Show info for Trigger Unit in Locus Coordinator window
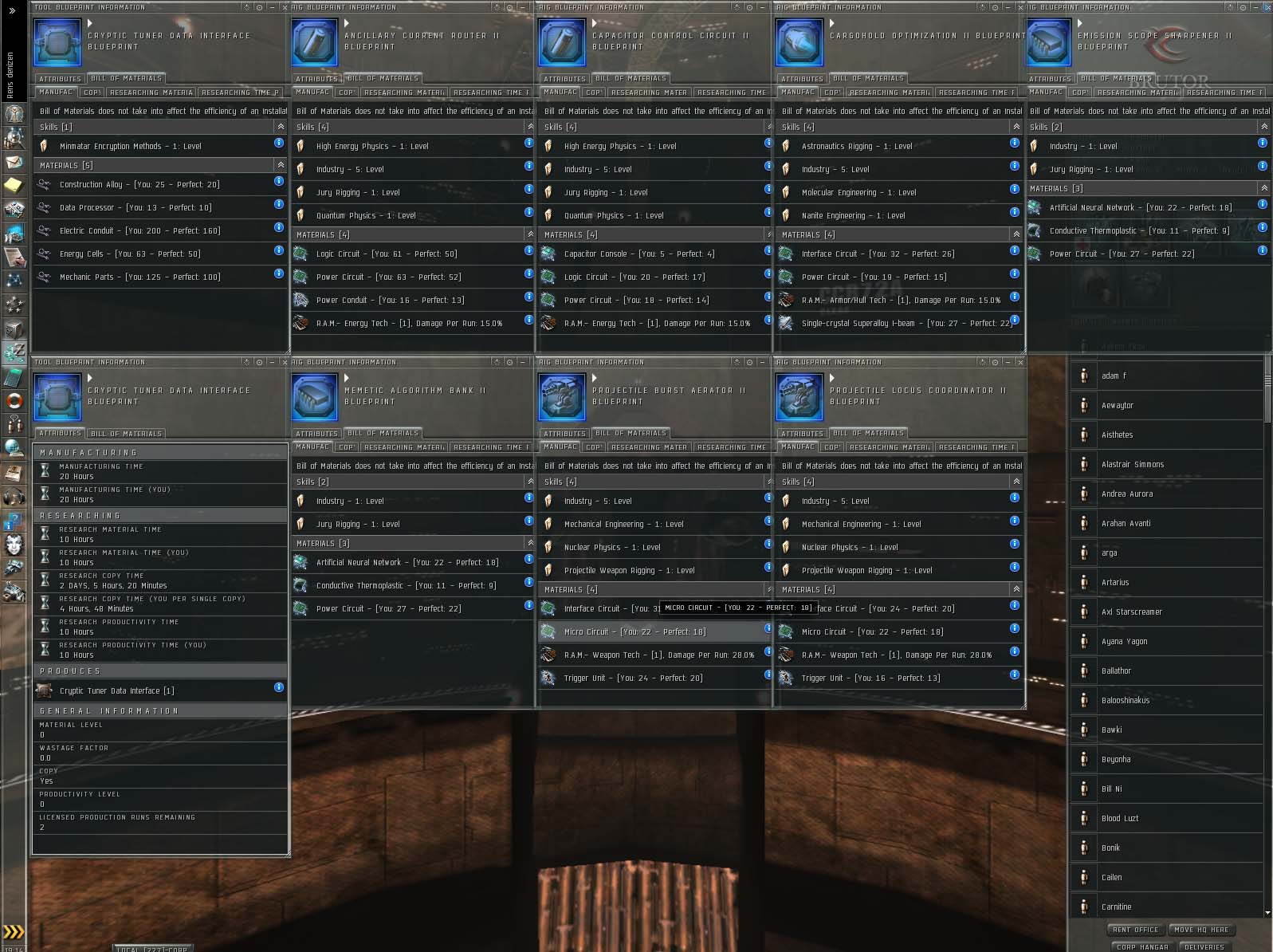Screen dimensions: 1273x952 pos(1015,675)
